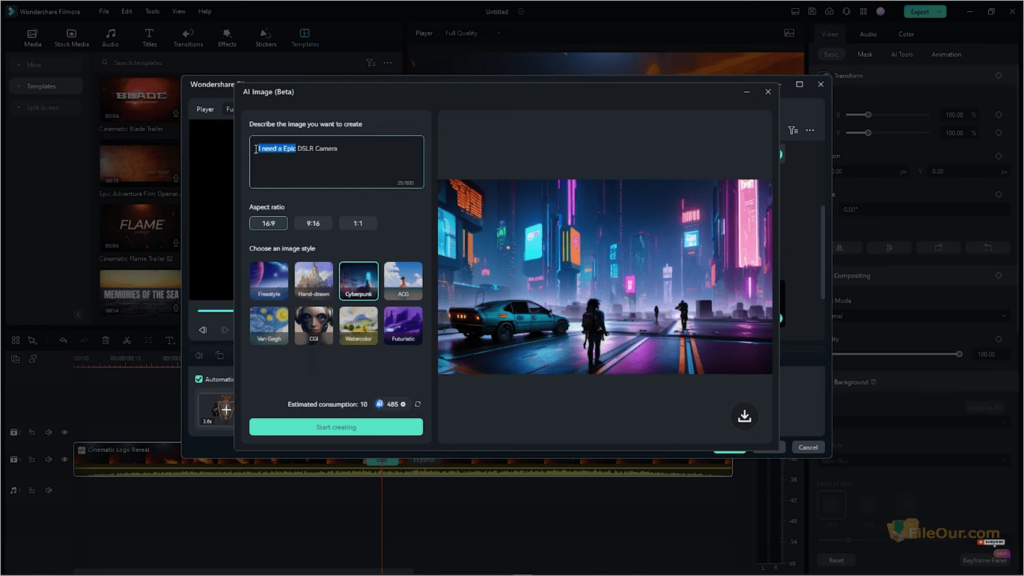This screenshot has height=576, width=1024.
Task: Enable the Automatic checkbox in the AI Image dialog
Action: pos(198,380)
